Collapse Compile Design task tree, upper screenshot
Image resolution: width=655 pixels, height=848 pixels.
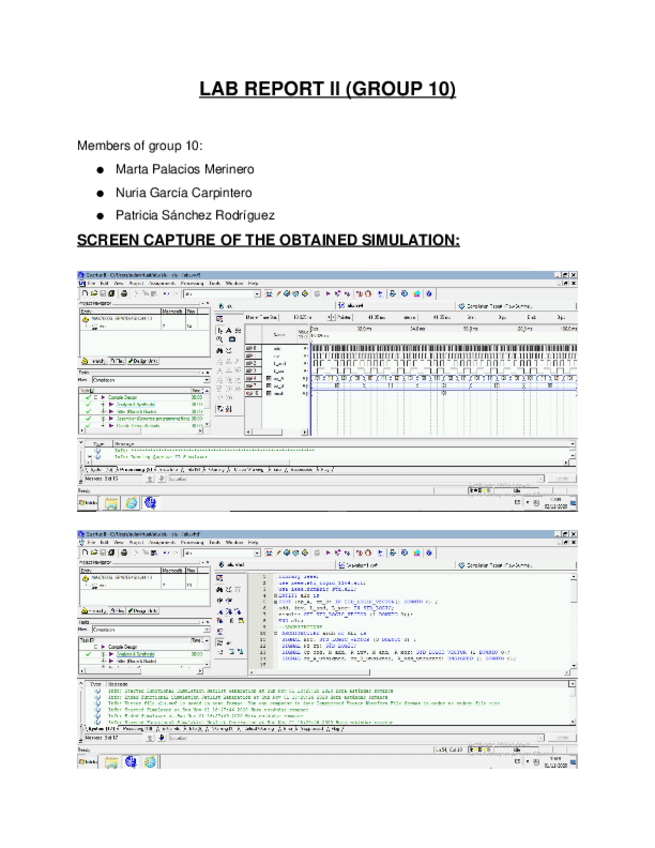point(96,398)
